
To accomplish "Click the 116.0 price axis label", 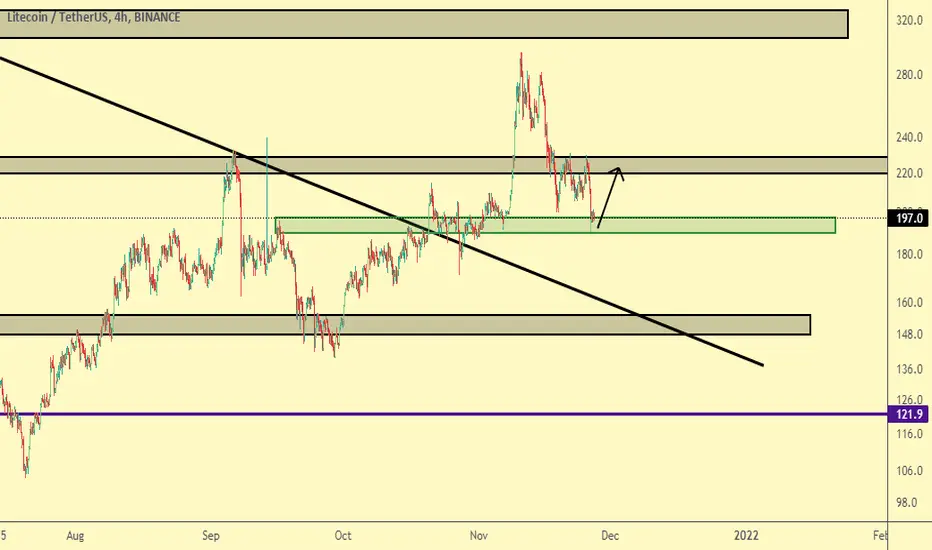I will coord(909,434).
